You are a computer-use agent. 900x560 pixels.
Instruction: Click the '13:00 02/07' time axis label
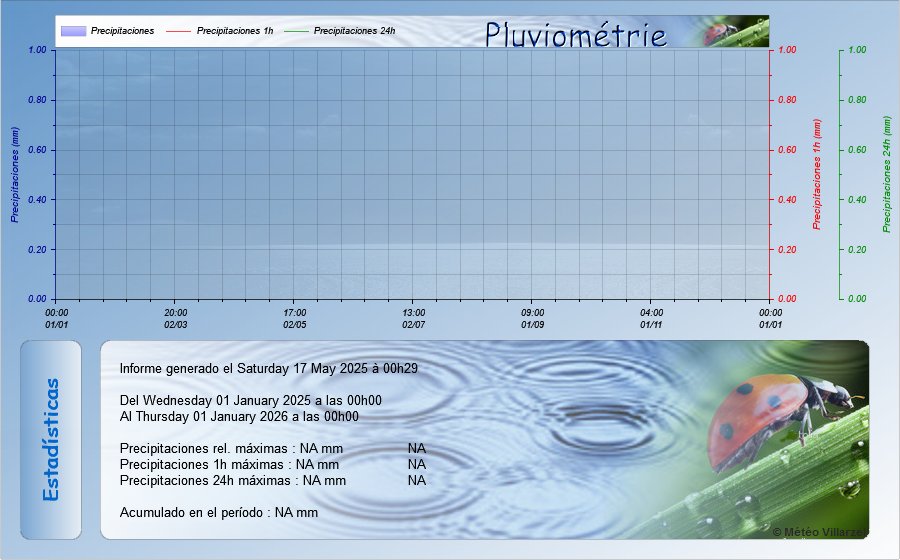pos(413,318)
